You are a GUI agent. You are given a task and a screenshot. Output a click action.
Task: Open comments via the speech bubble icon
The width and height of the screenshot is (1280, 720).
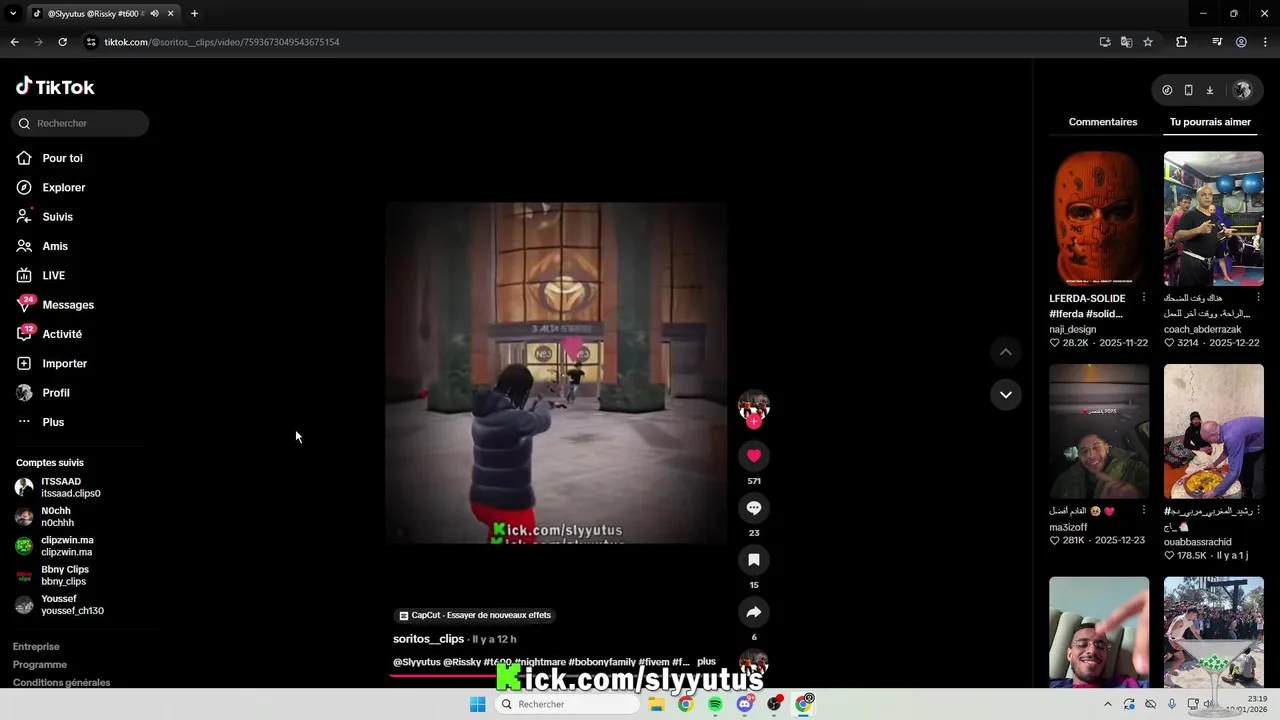point(754,508)
